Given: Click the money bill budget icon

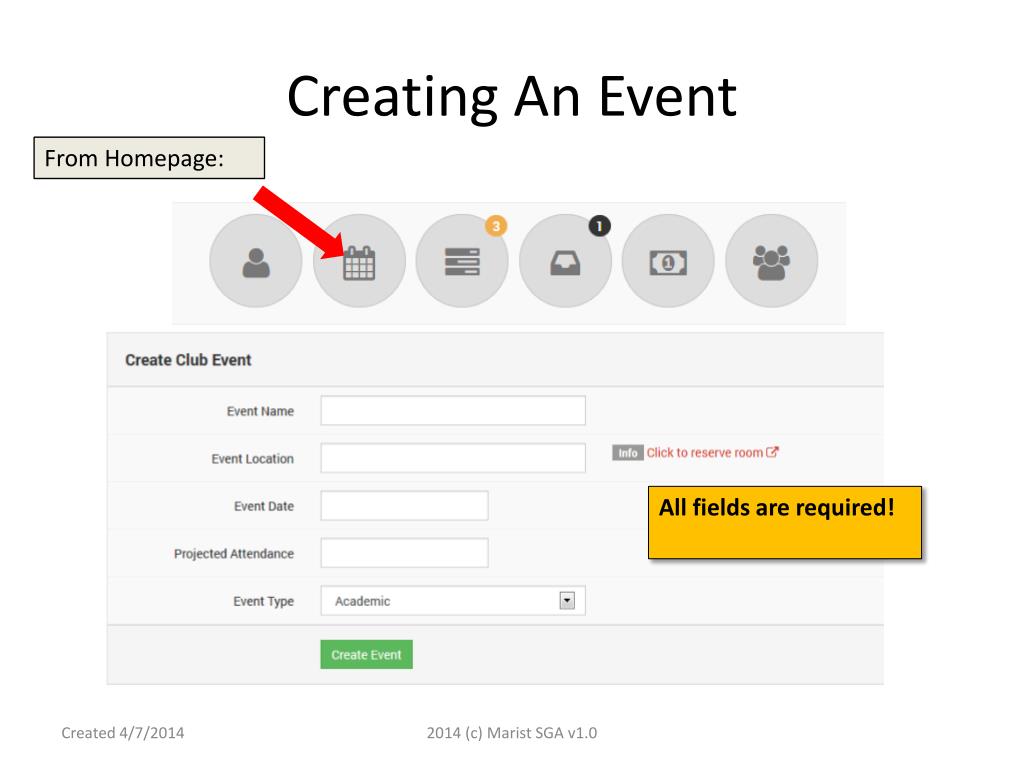Looking at the screenshot, I should (668, 261).
